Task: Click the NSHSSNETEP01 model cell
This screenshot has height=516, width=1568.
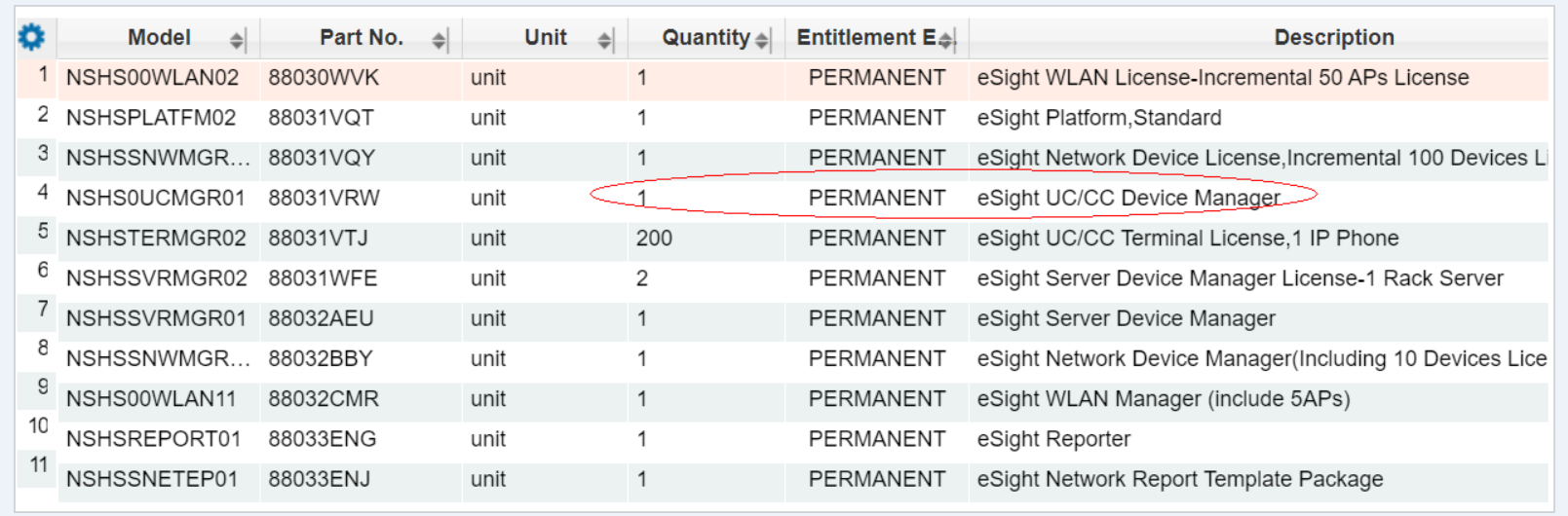Action: 159,479
